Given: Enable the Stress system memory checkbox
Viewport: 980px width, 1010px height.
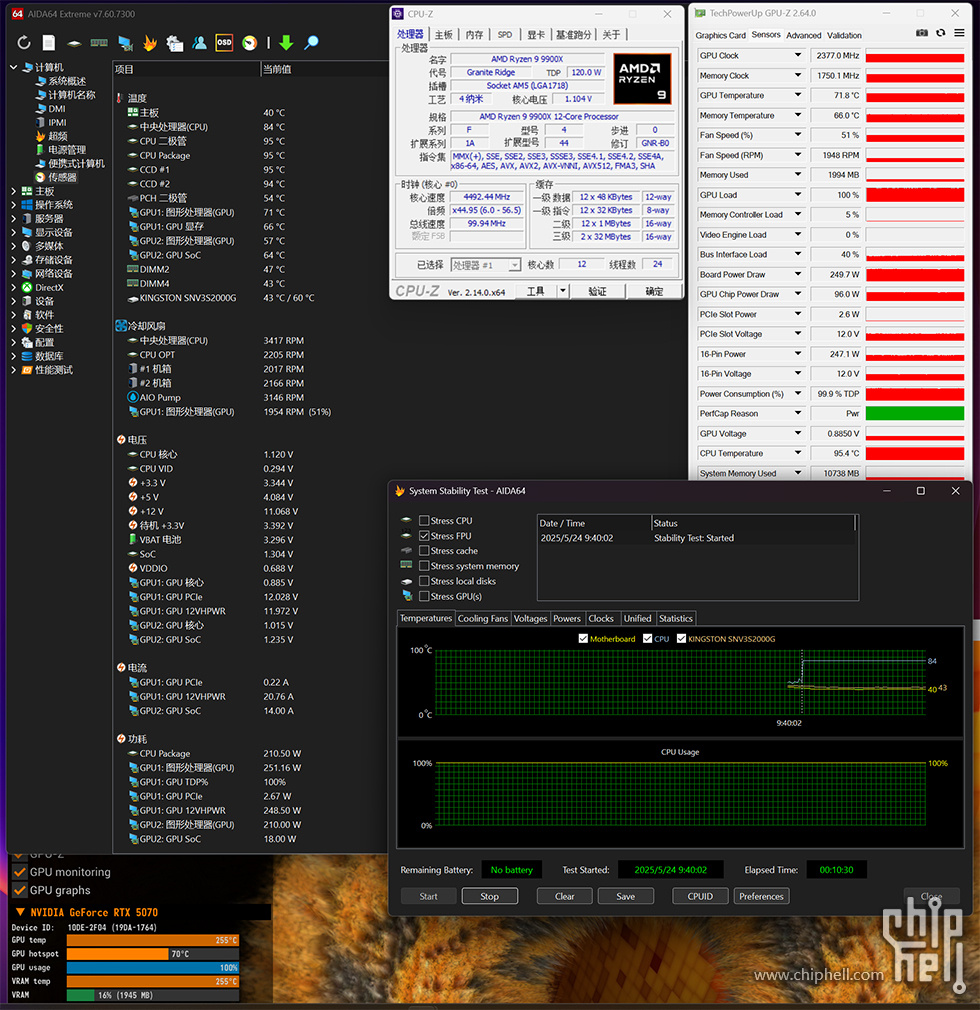Looking at the screenshot, I should pyautogui.click(x=424, y=566).
